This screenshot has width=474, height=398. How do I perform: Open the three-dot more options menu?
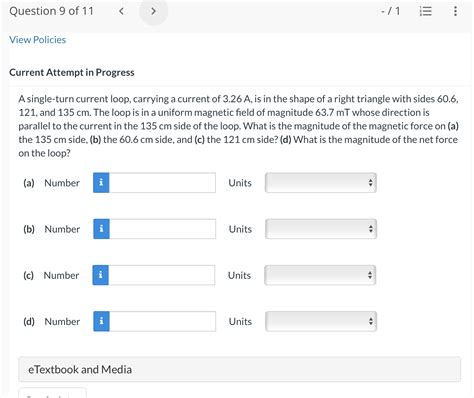tap(455, 11)
